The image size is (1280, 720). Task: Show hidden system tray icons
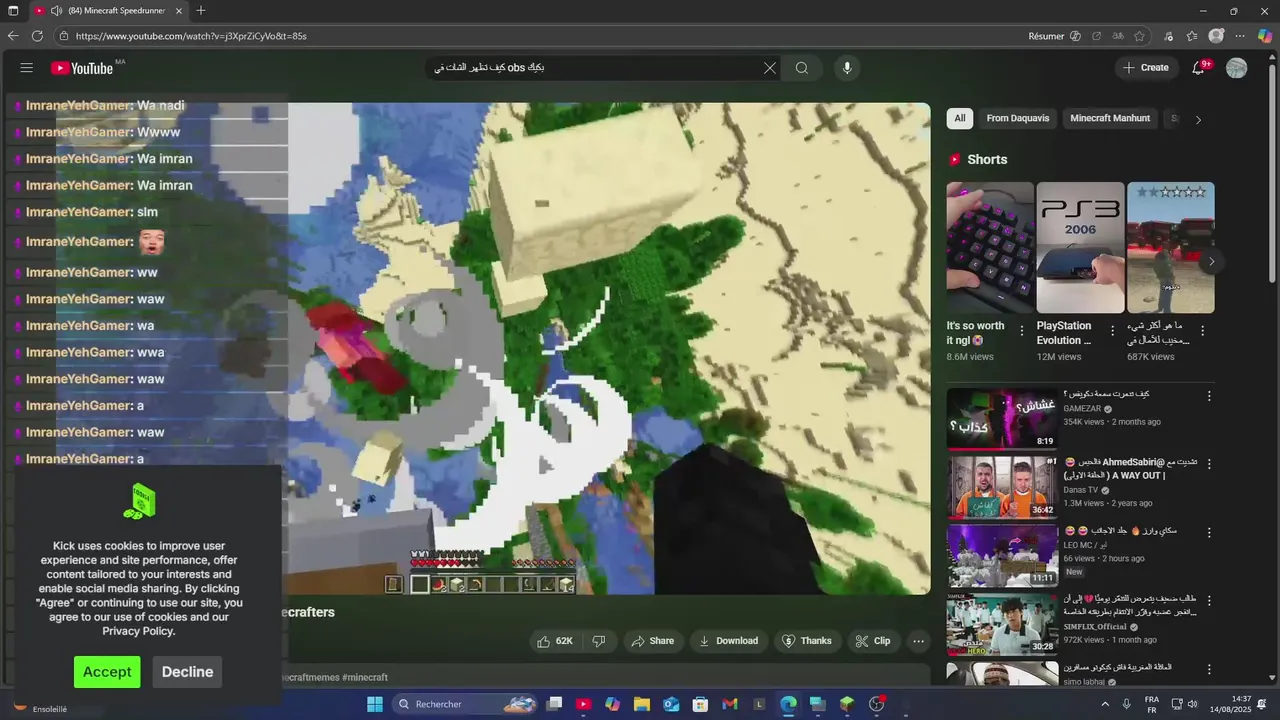click(1105, 704)
